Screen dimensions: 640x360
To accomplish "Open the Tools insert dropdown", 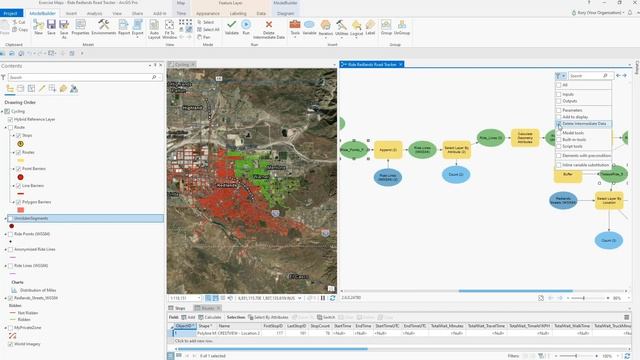I will click(295, 29).
